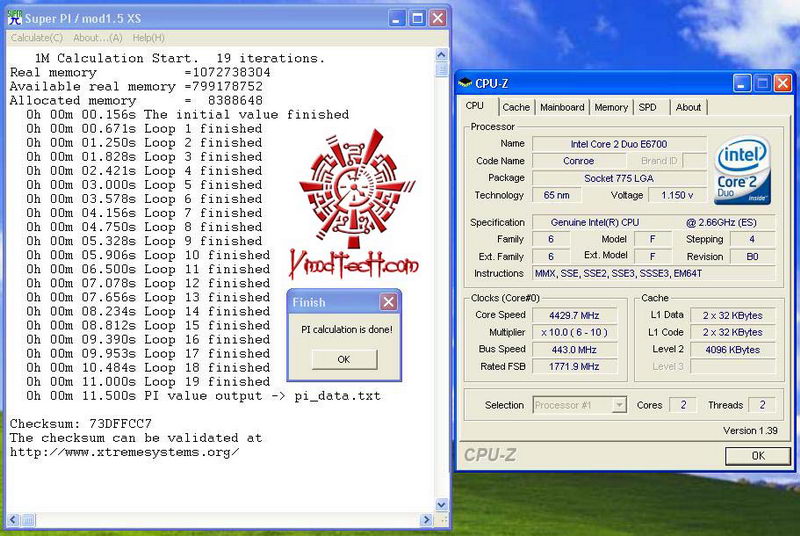Click the Core Speed value 4429.7 MHz
The height and width of the screenshot is (536, 800).
click(574, 315)
